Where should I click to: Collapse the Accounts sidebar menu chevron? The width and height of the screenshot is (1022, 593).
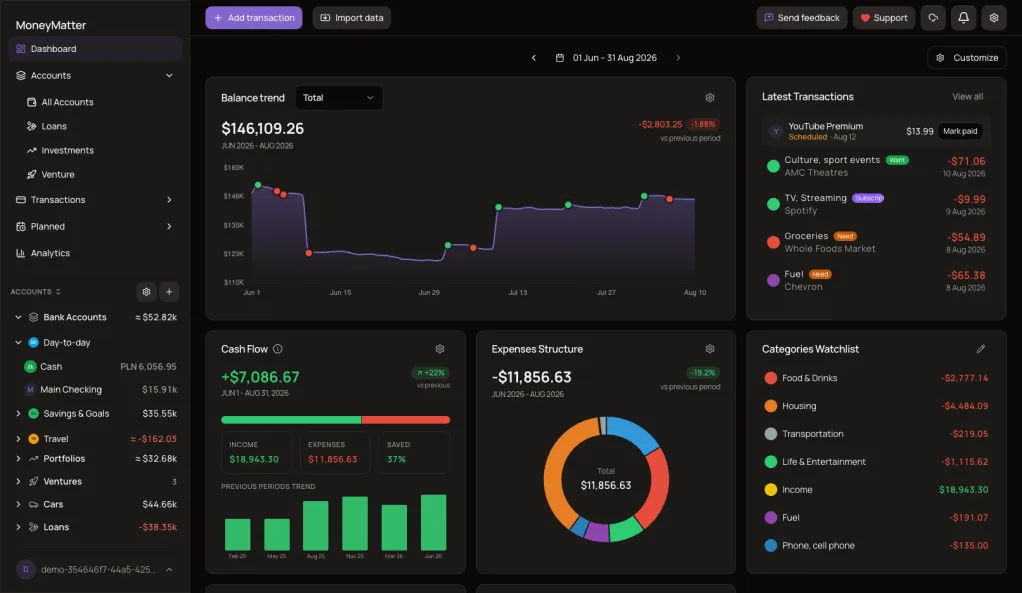(169, 76)
